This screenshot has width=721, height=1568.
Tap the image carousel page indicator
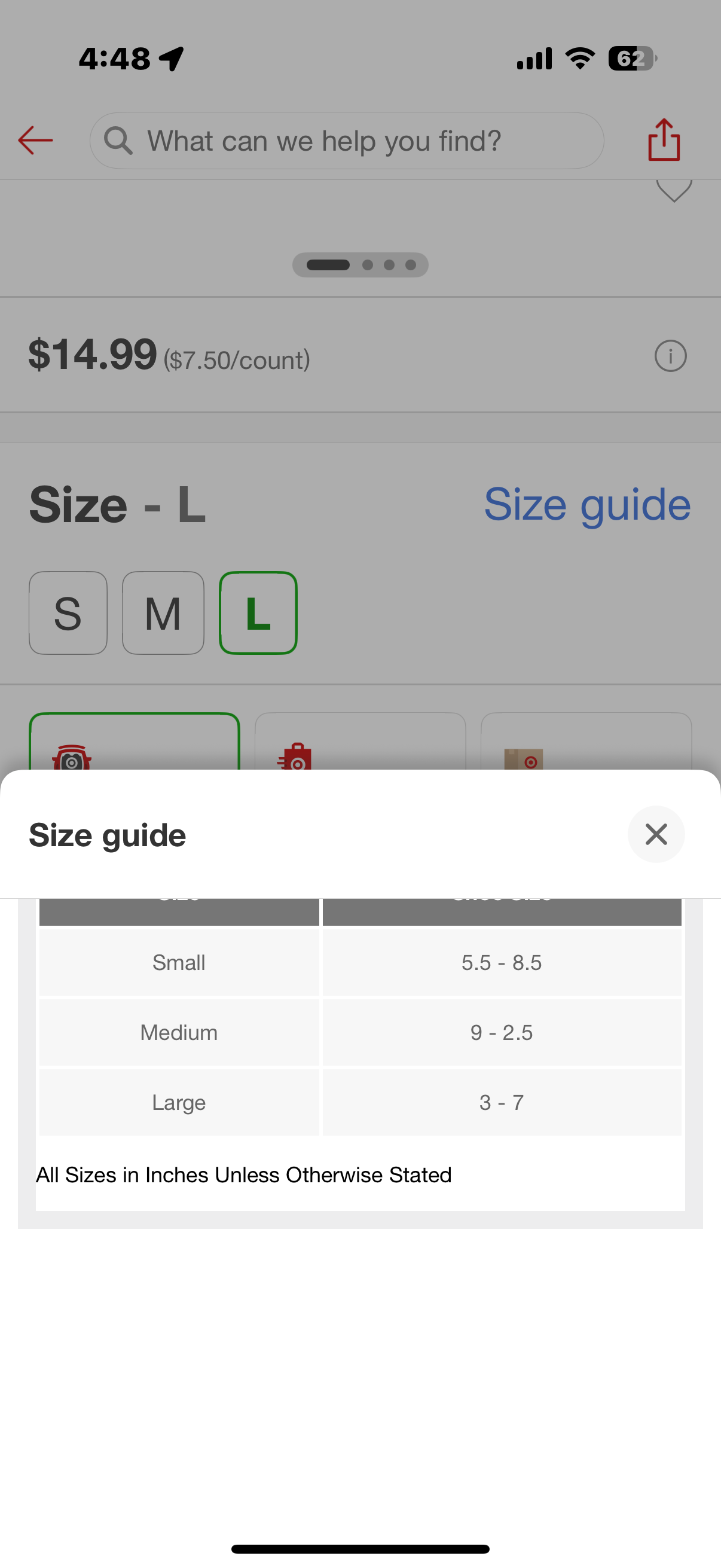click(x=360, y=265)
